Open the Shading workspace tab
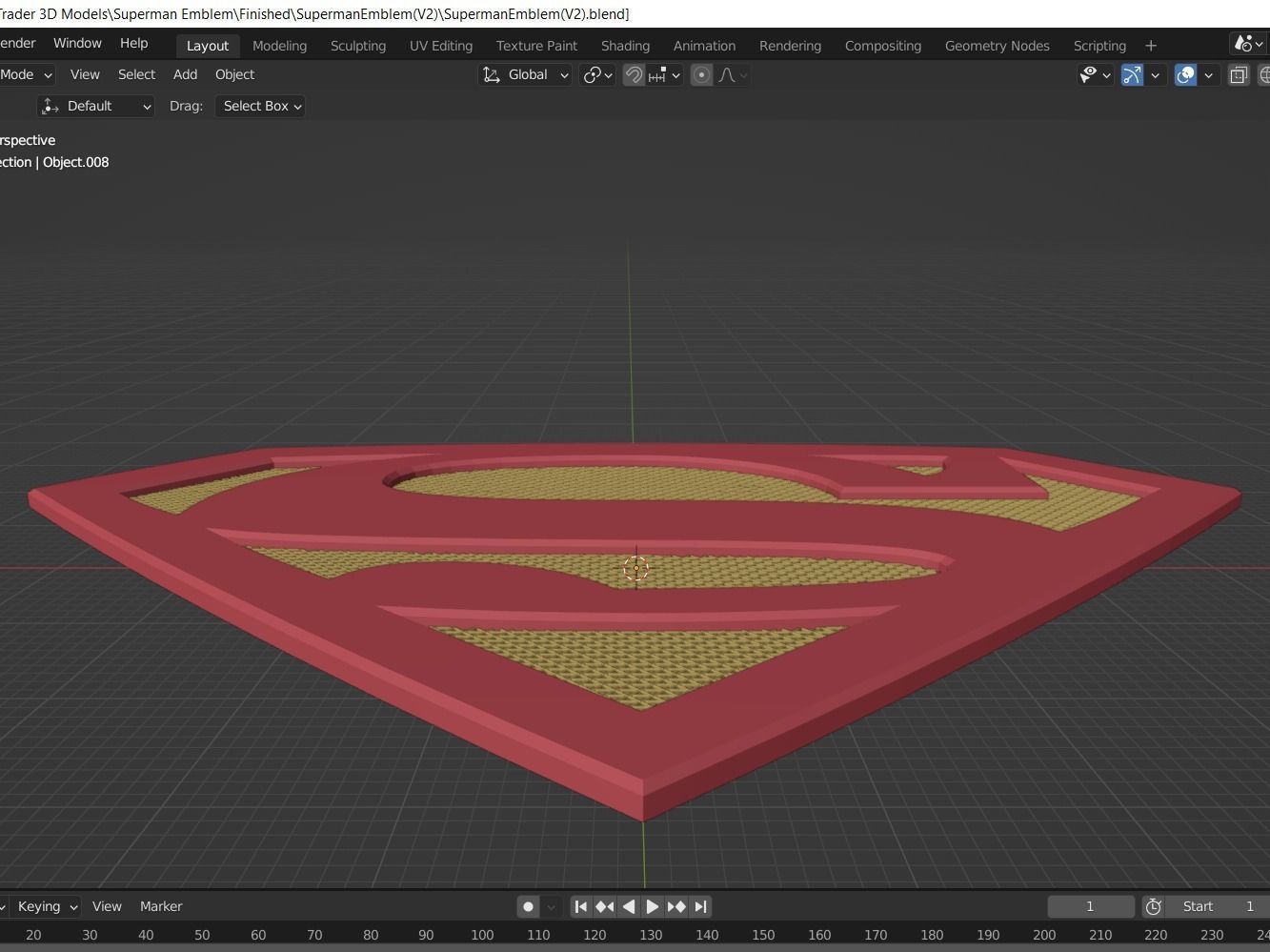The height and width of the screenshot is (952, 1270). [625, 45]
